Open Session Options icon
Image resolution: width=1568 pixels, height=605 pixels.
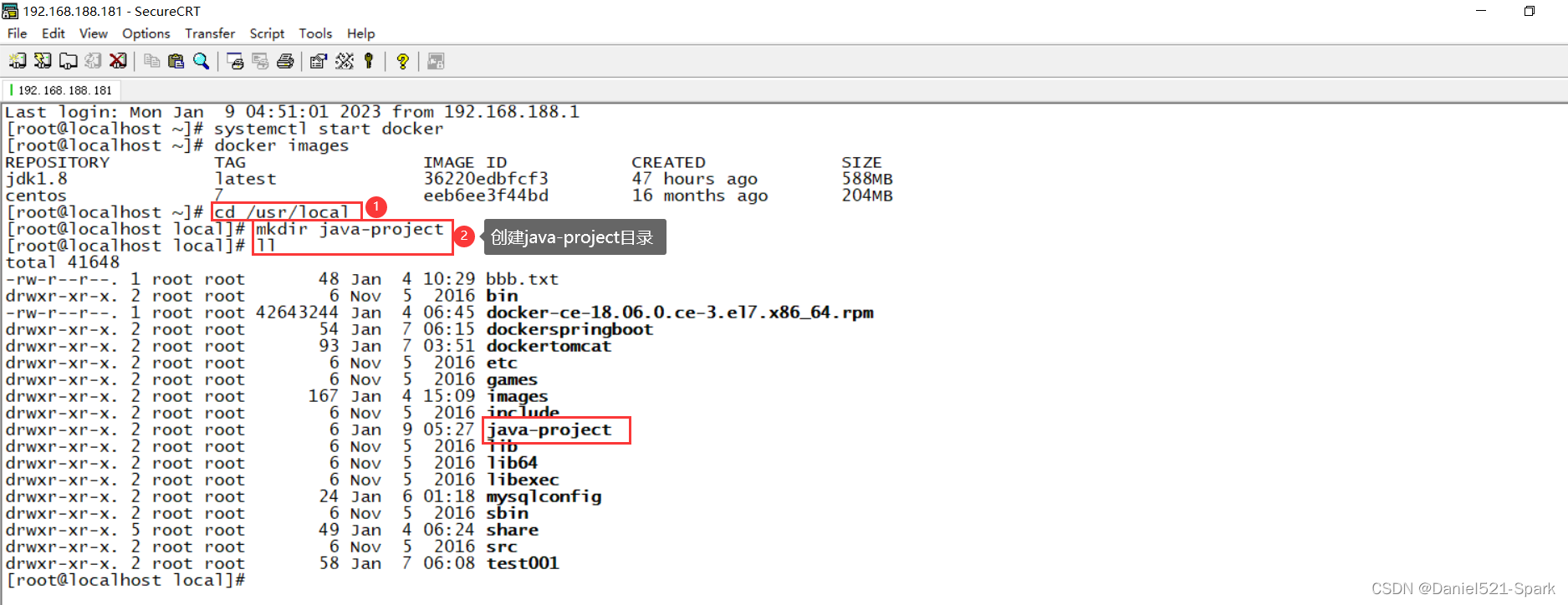tap(318, 61)
